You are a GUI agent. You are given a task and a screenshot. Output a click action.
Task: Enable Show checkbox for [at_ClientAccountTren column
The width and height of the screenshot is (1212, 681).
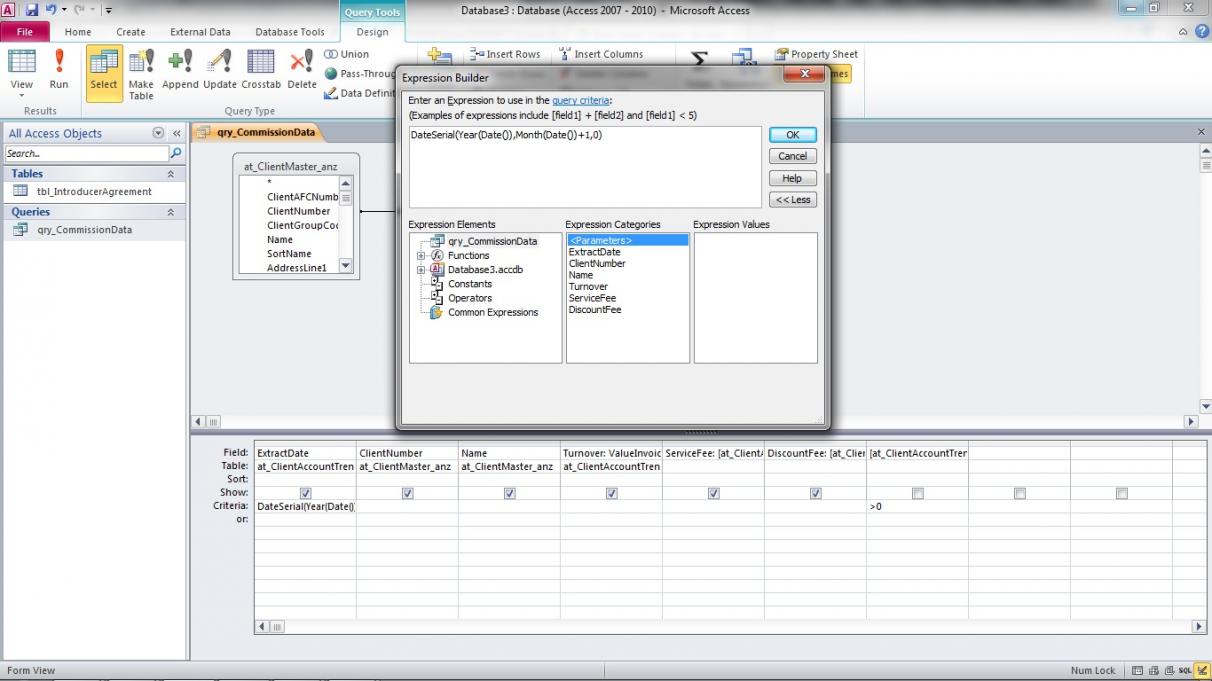[918, 493]
